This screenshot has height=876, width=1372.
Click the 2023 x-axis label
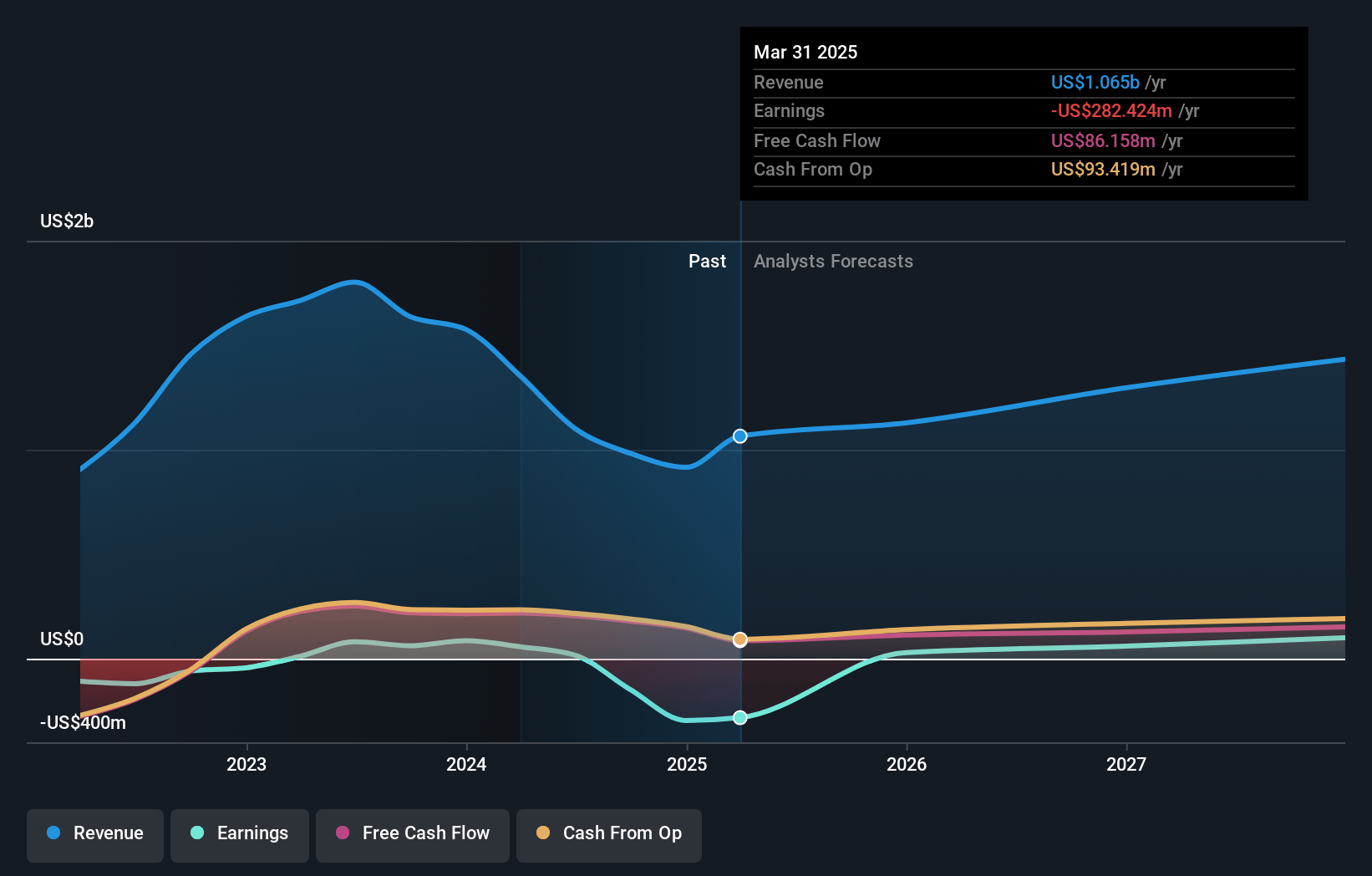(246, 764)
